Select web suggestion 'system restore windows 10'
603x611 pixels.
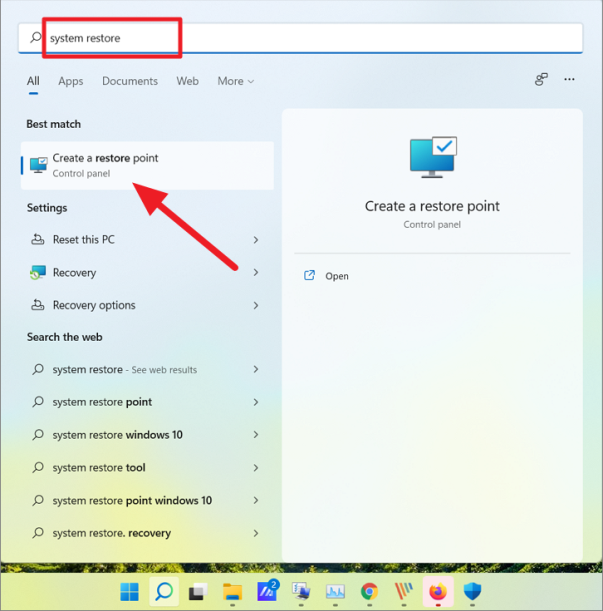pos(147,434)
